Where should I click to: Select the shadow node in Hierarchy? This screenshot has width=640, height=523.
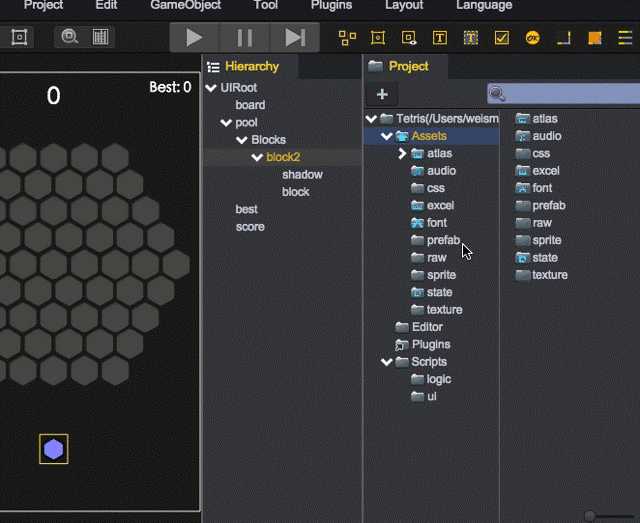click(302, 175)
